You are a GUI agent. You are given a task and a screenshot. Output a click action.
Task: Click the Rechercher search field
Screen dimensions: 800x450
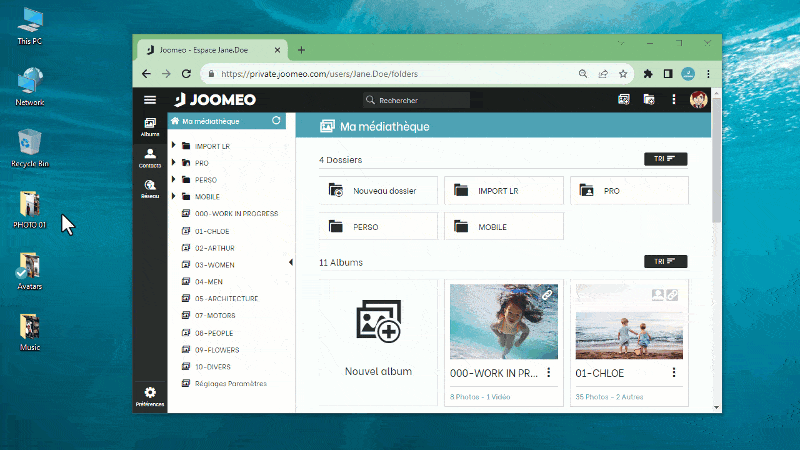(418, 100)
